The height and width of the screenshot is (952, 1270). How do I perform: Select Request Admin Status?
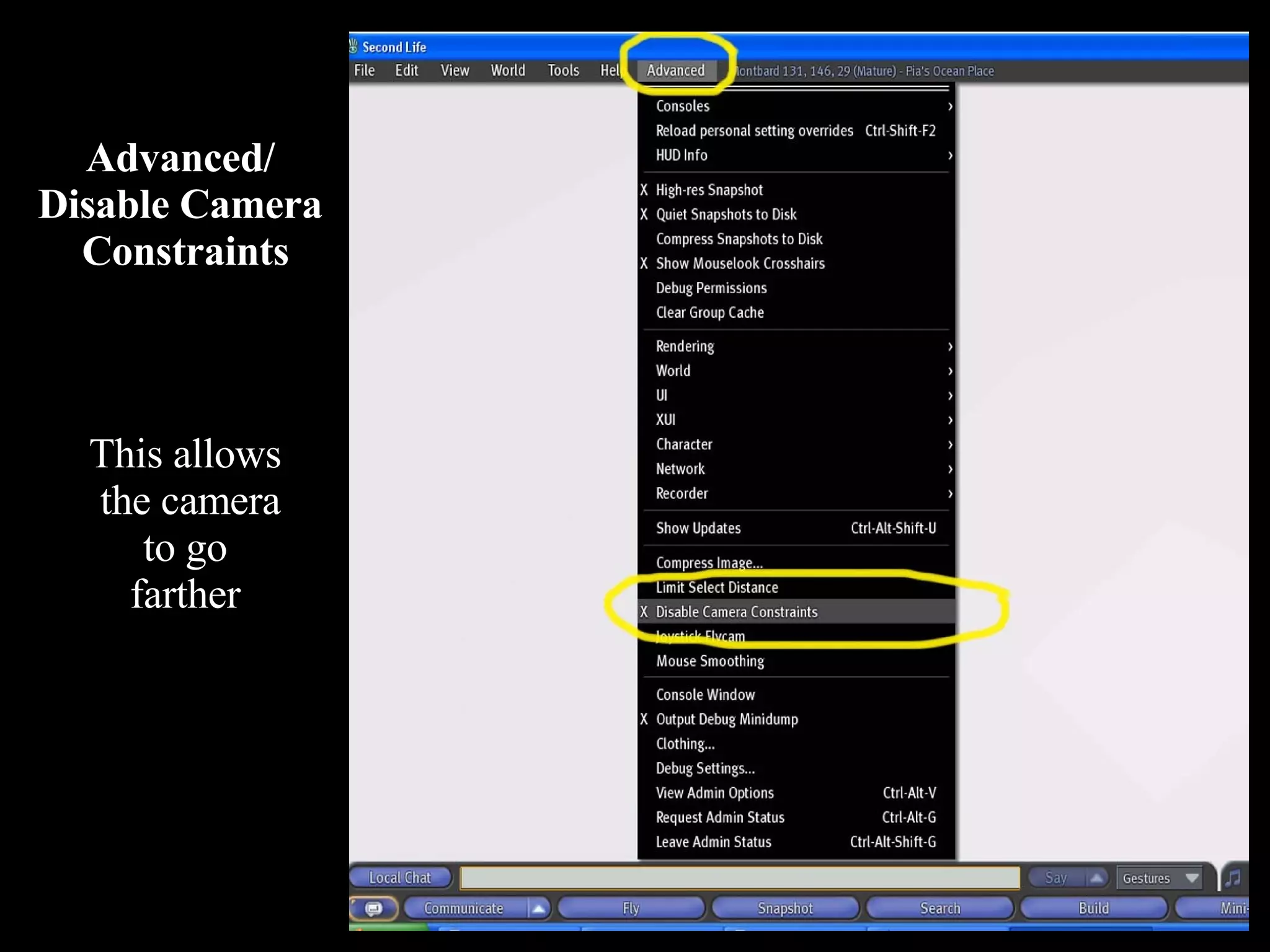coord(796,818)
